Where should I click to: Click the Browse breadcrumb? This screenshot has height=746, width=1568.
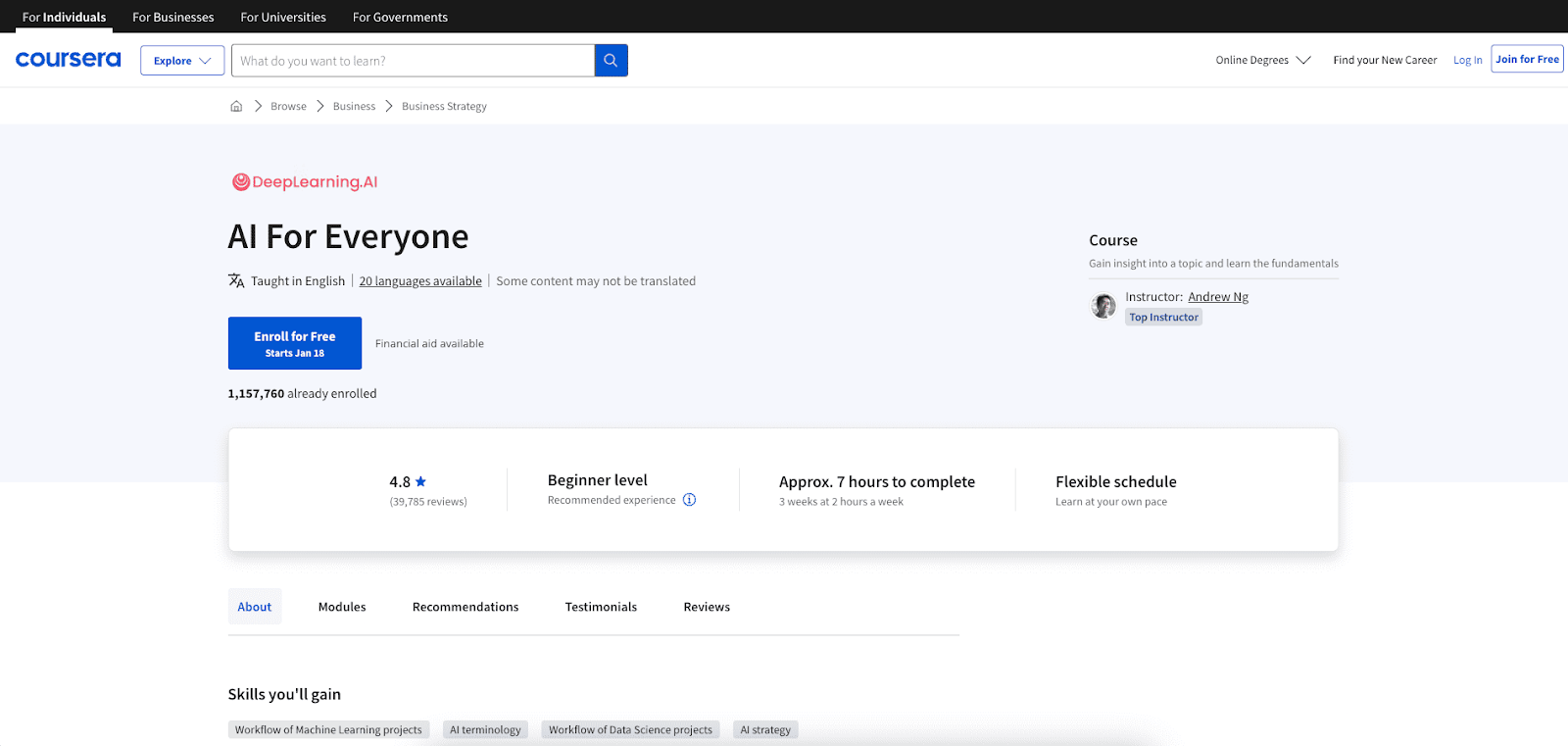pos(288,106)
